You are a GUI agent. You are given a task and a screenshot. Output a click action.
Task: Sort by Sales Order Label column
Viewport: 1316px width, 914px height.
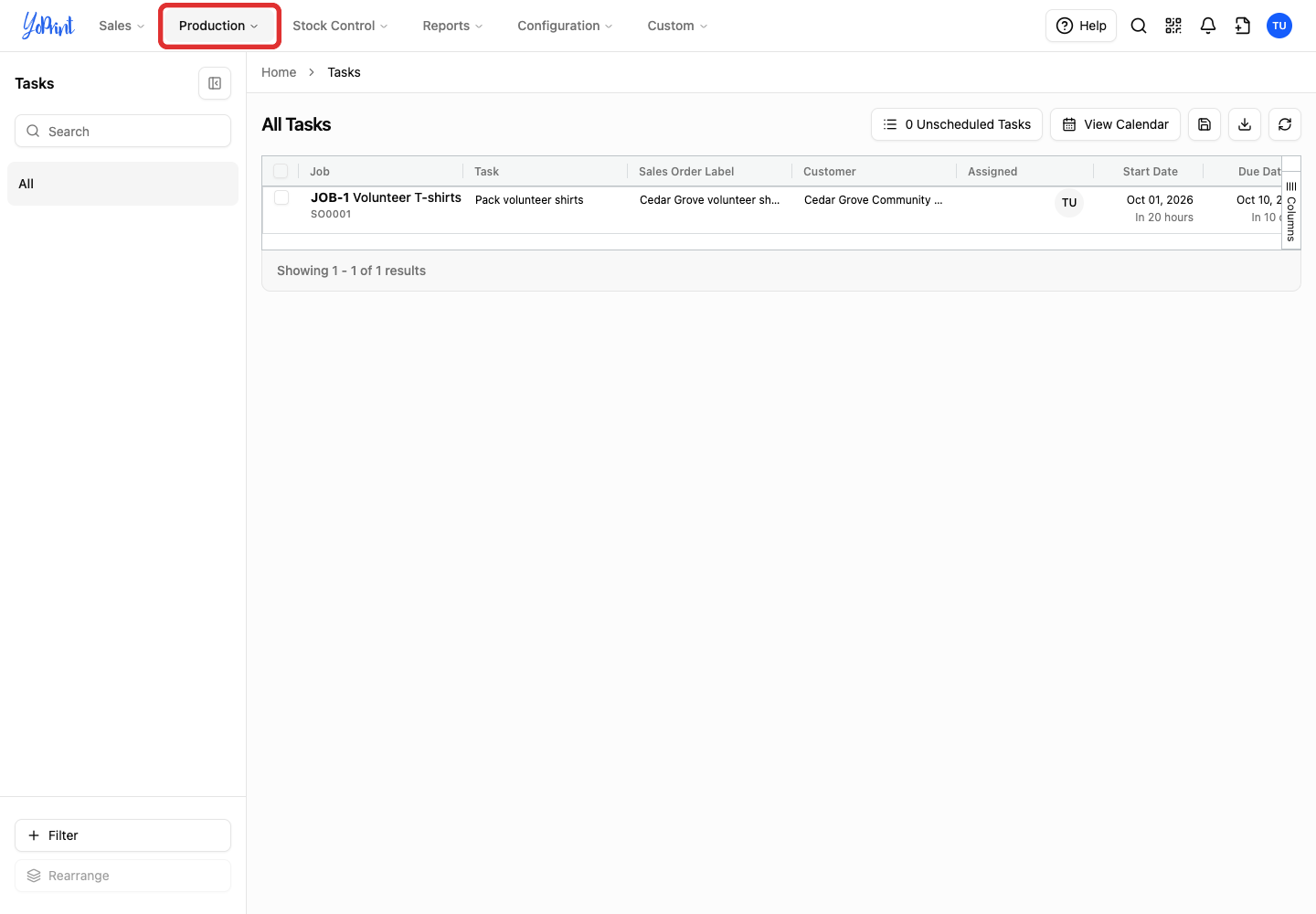pyautogui.click(x=686, y=171)
